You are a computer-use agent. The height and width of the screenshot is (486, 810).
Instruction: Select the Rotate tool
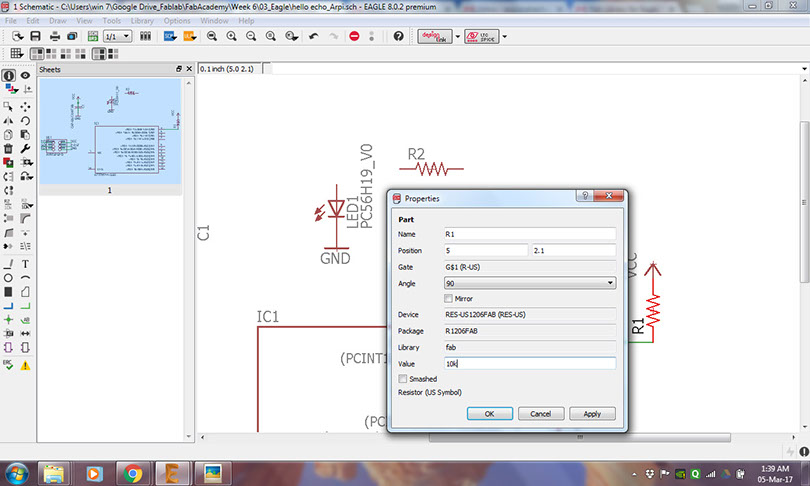tap(25, 121)
